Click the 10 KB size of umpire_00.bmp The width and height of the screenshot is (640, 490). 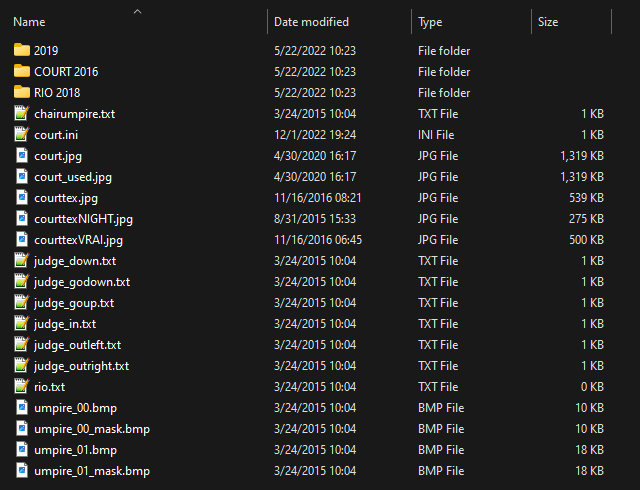click(590, 408)
